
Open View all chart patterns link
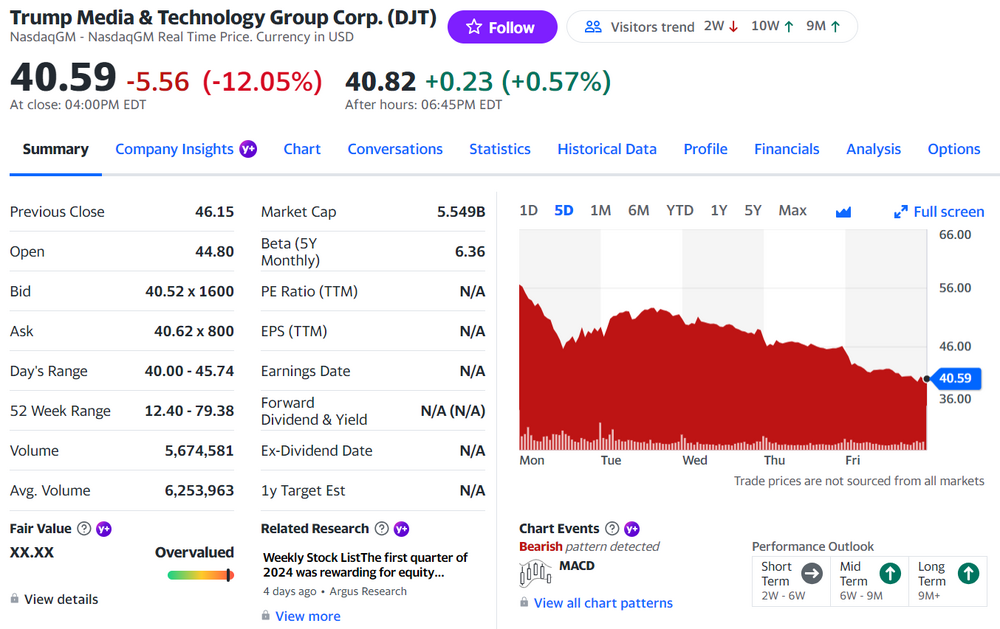[603, 603]
